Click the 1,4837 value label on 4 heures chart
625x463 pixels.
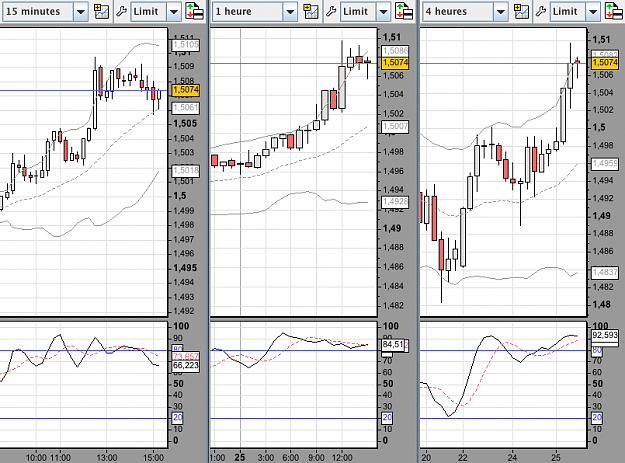coord(605,272)
